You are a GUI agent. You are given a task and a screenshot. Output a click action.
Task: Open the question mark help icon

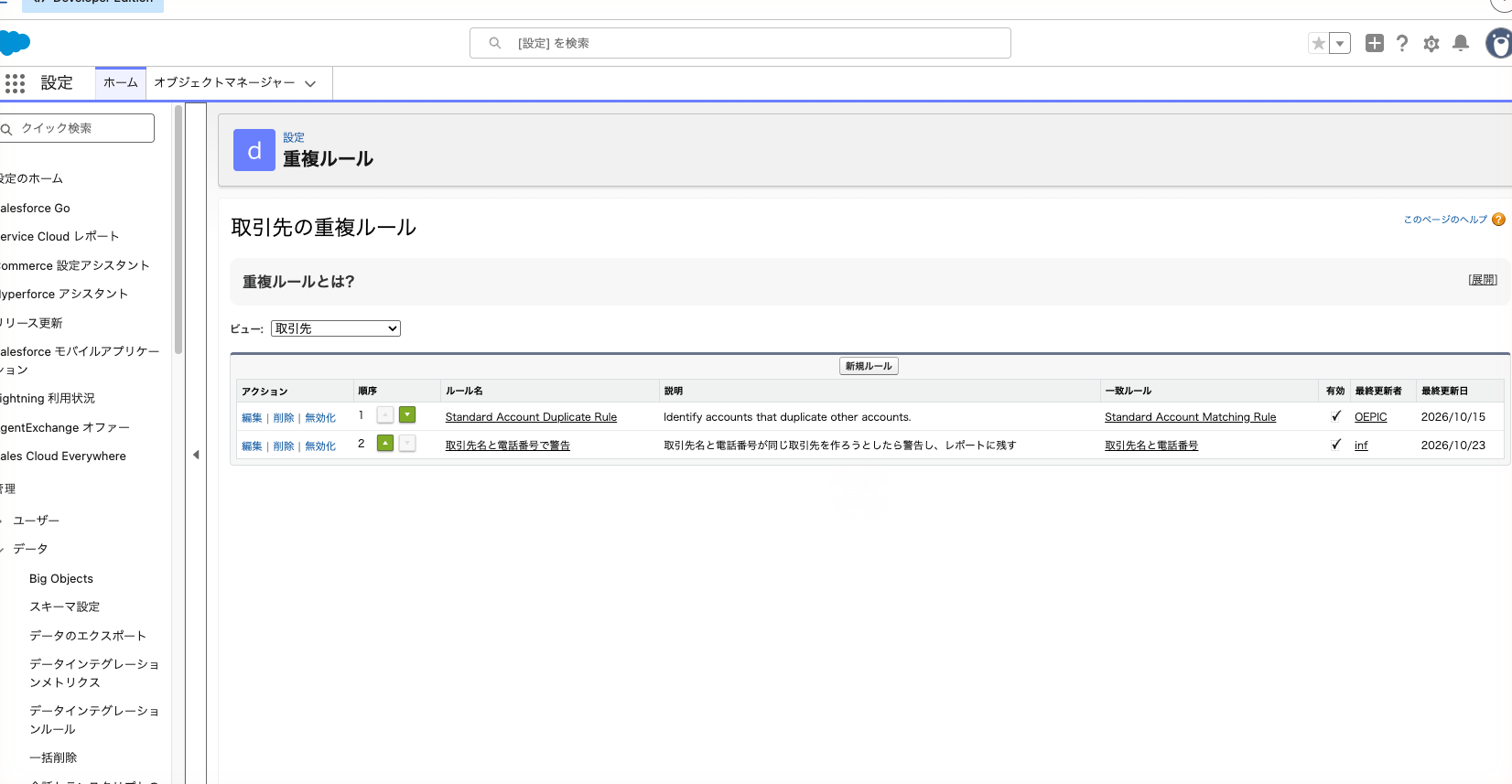coord(1402,43)
